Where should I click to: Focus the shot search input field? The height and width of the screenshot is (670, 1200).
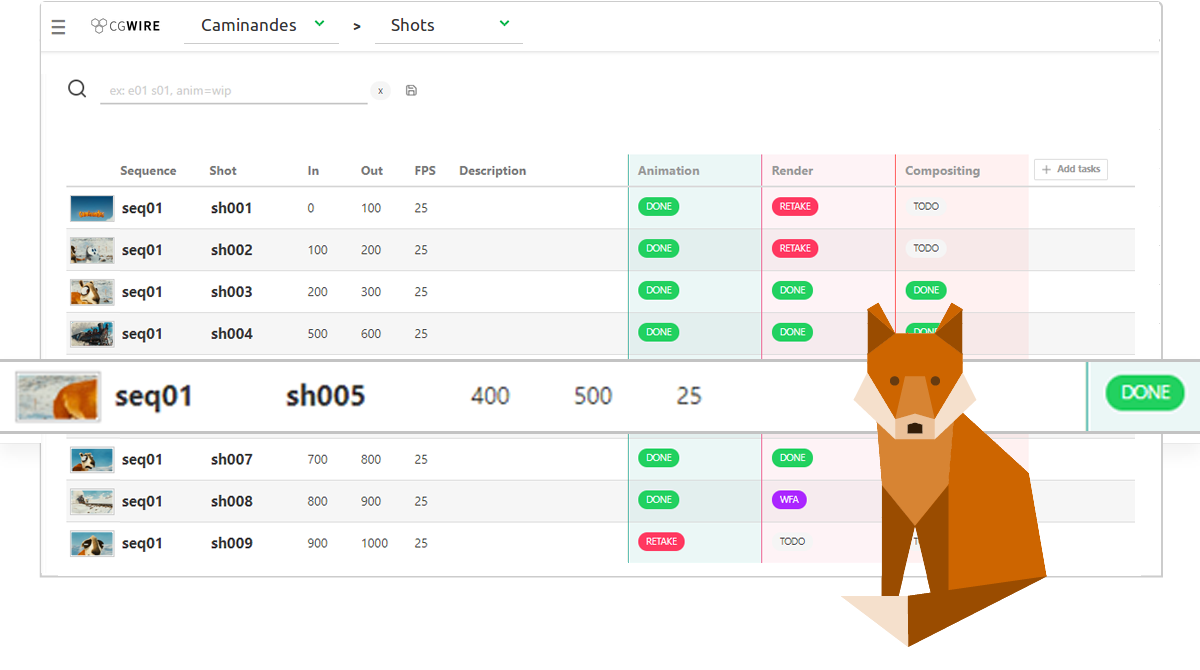click(x=233, y=91)
